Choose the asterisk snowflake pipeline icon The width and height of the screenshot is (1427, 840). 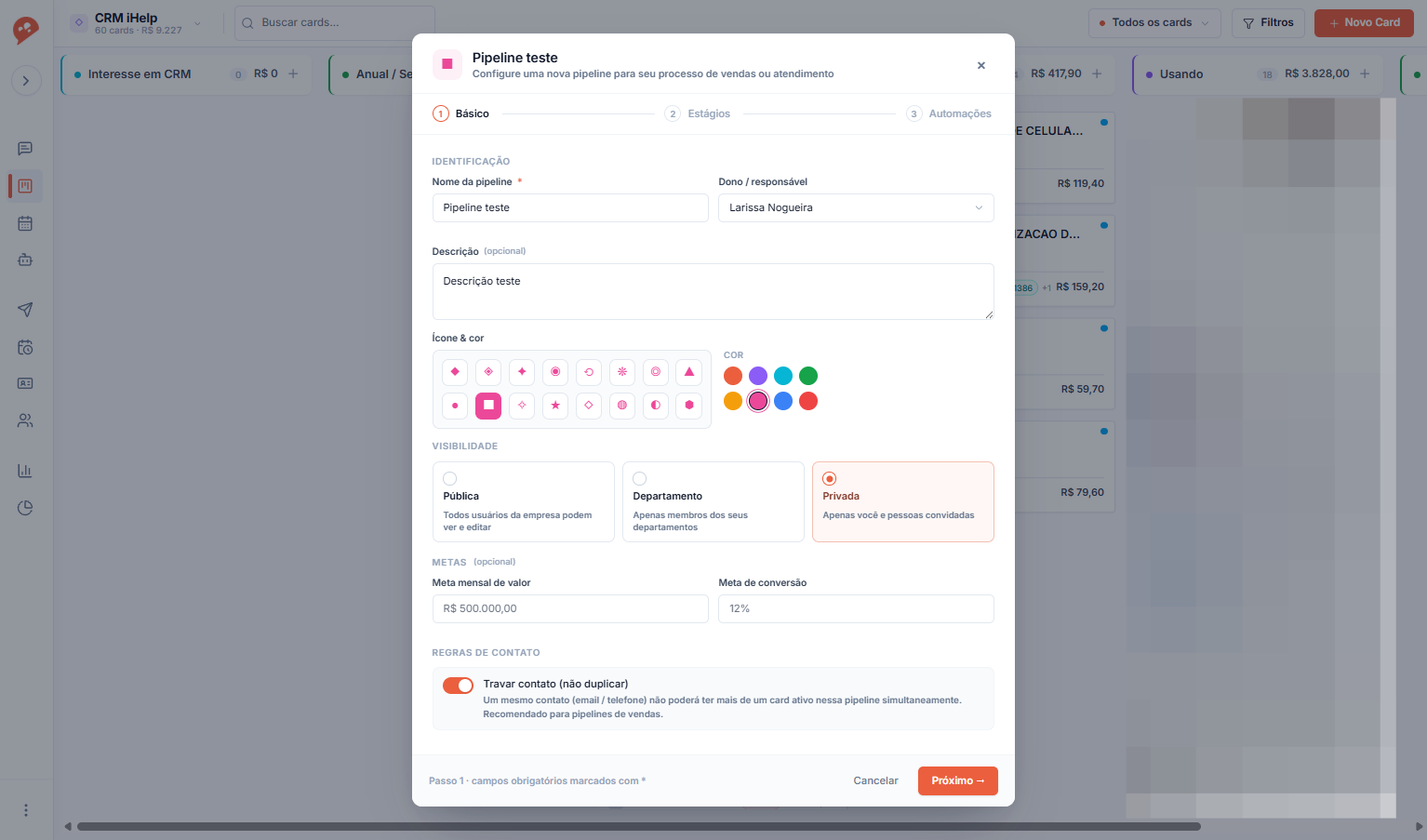click(x=622, y=372)
